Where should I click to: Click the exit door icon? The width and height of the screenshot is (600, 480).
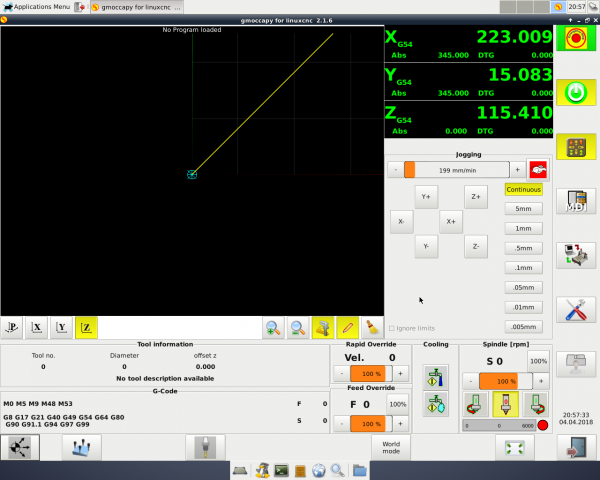click(575, 448)
